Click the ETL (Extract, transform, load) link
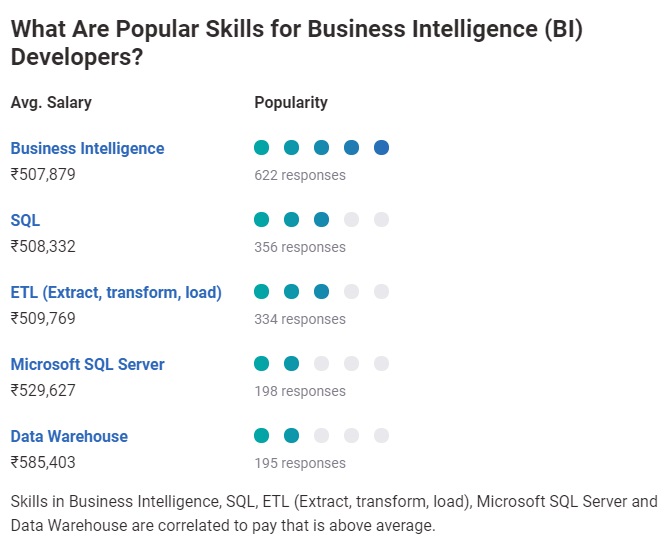 [x=116, y=292]
